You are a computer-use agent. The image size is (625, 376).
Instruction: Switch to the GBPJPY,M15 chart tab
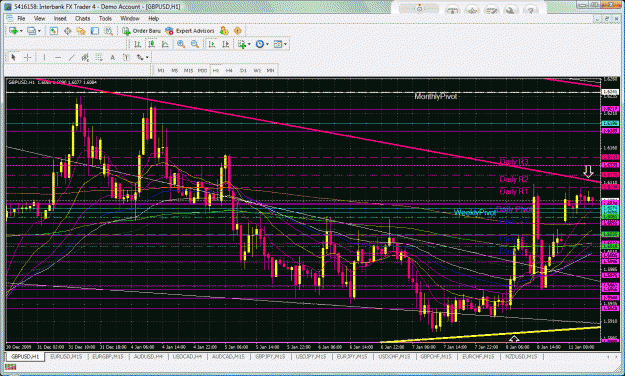coord(270,357)
